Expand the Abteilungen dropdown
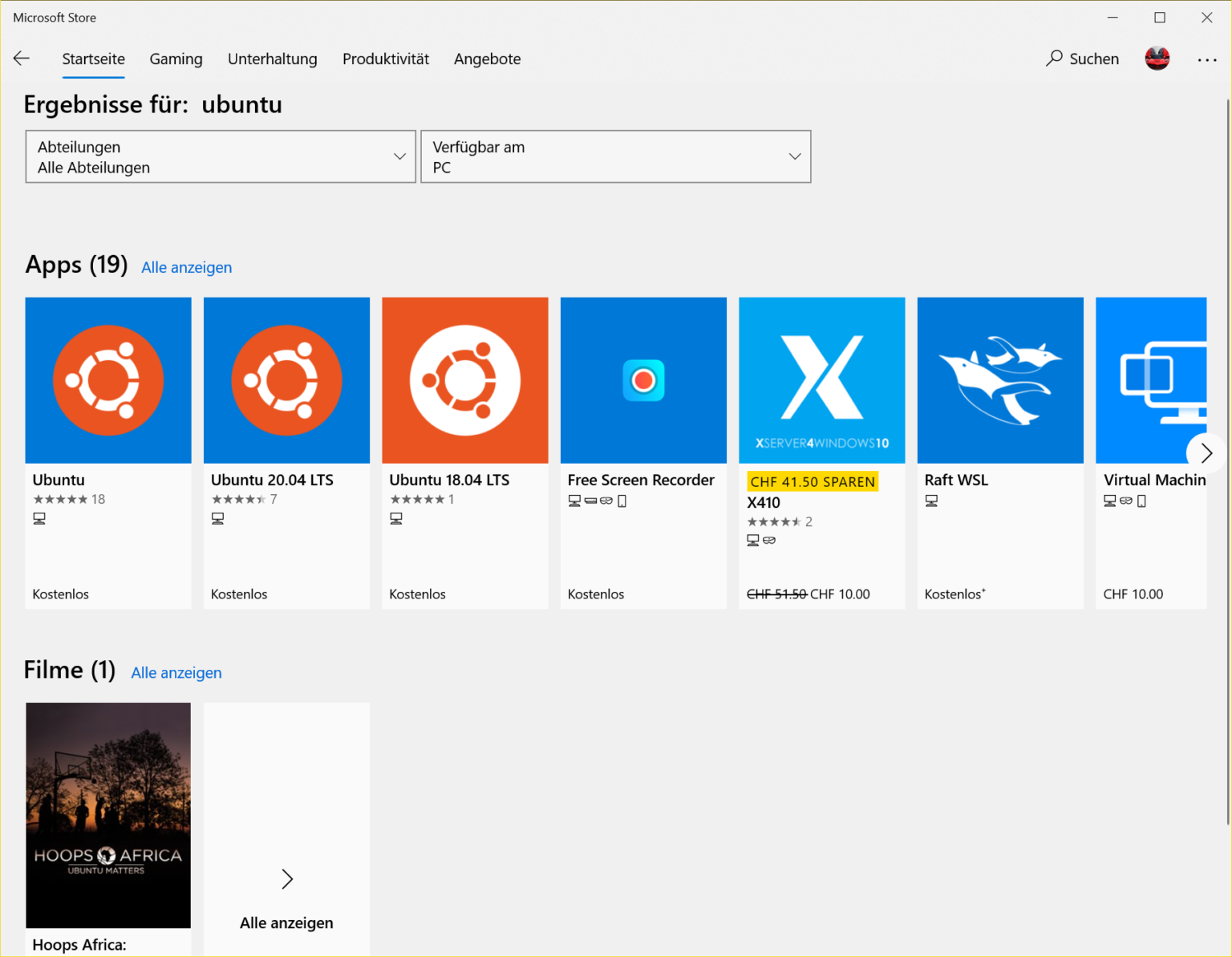Viewport: 1232px width, 957px height. click(221, 156)
